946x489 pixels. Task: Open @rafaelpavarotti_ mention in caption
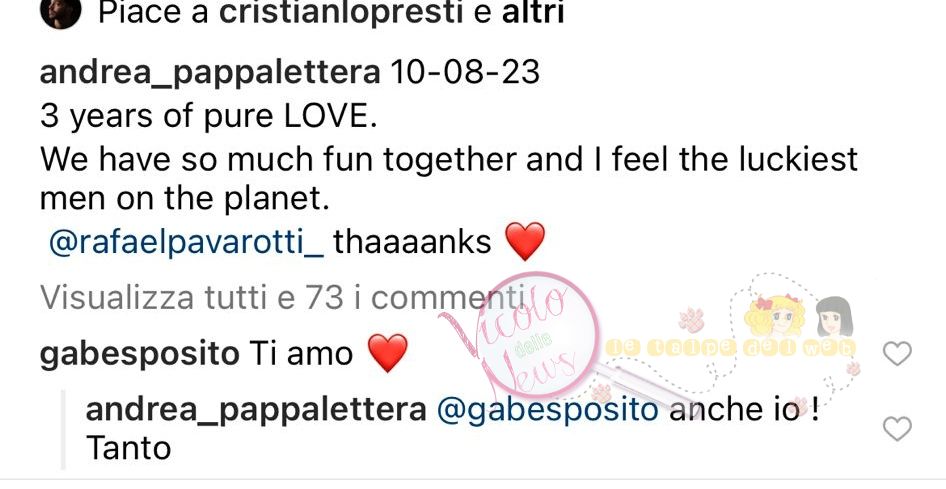pos(186,243)
